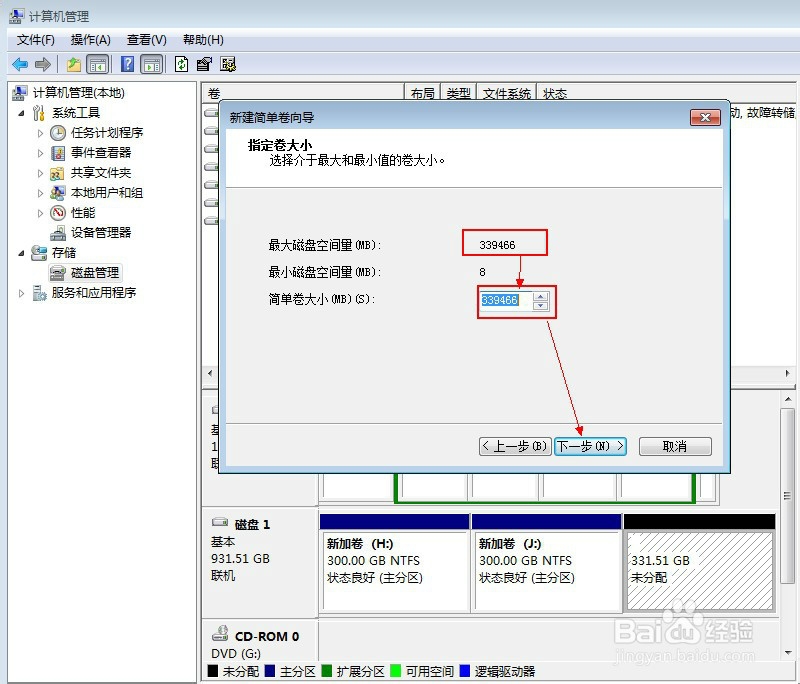Expand the Shared Folders (共享文件夹) node
This screenshot has width=800, height=684.
(x=40, y=173)
